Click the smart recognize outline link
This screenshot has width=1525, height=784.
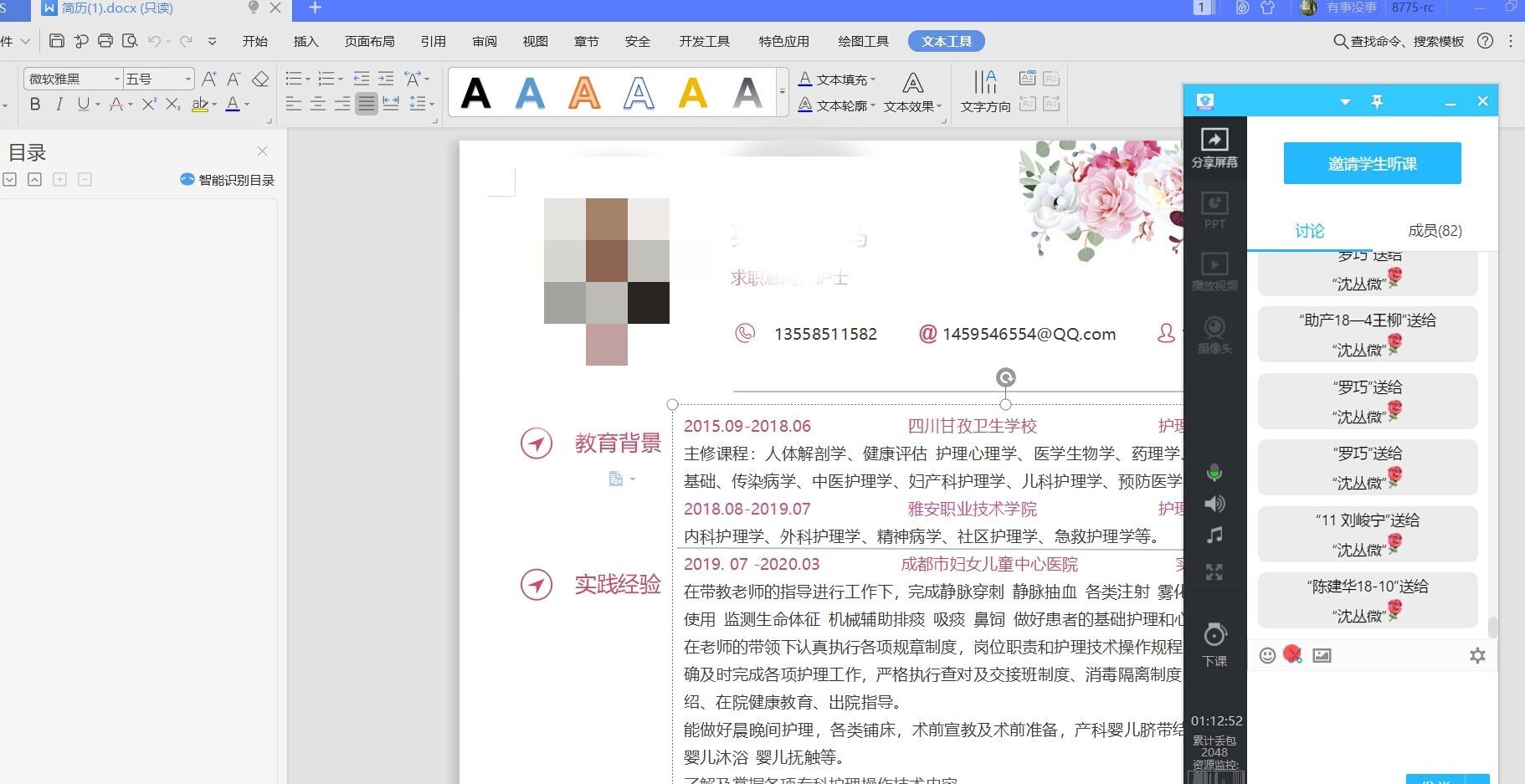[228, 180]
